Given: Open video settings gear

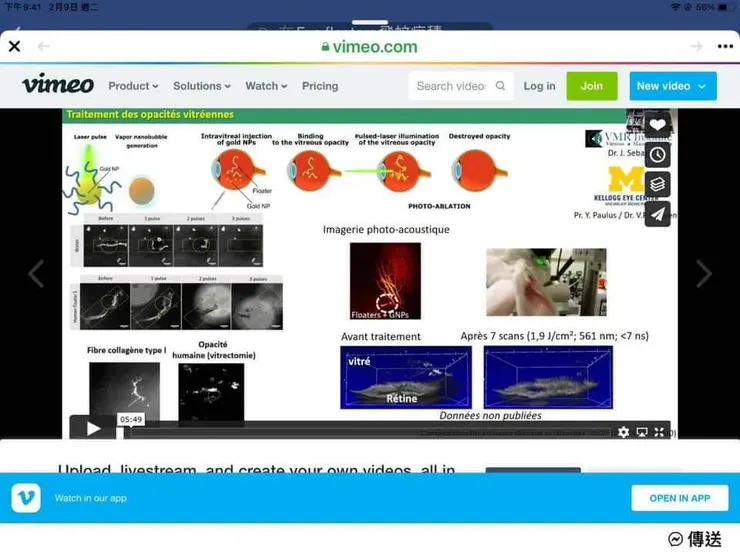Looking at the screenshot, I should [623, 432].
